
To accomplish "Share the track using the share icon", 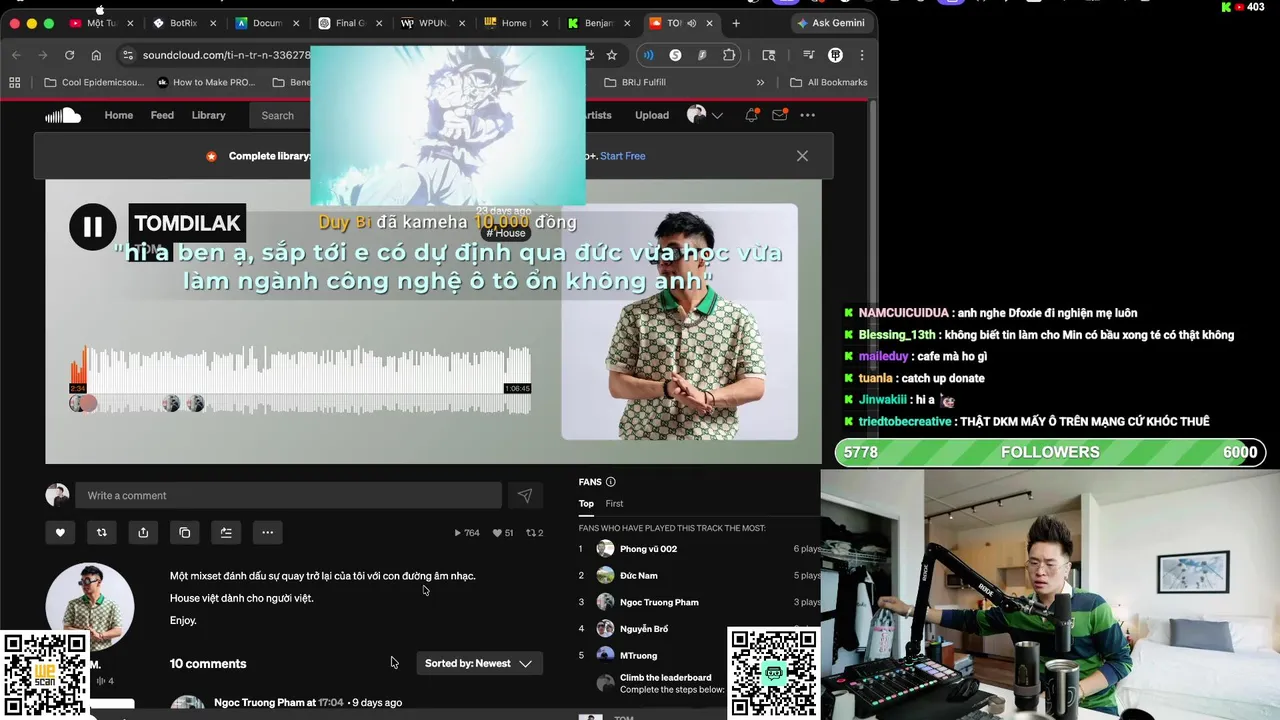I will point(143,533).
